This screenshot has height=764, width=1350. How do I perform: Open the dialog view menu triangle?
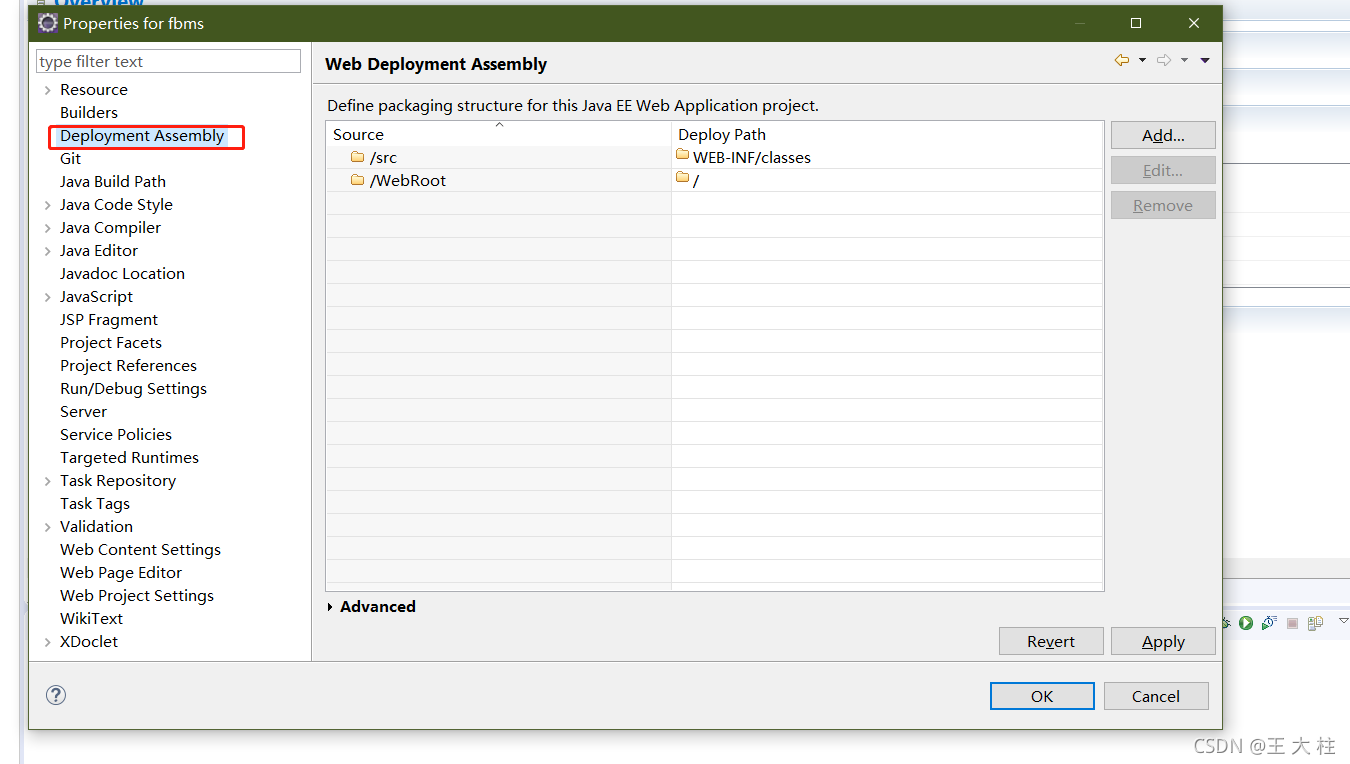[x=1205, y=61]
